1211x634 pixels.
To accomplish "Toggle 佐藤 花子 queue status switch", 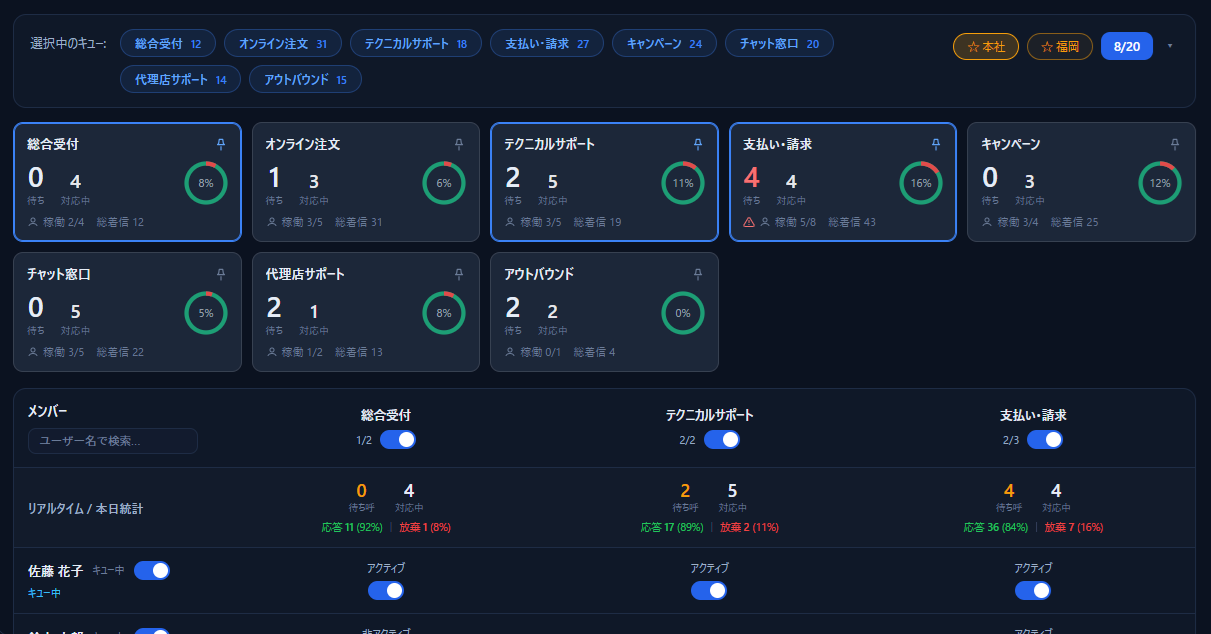I will pos(152,570).
